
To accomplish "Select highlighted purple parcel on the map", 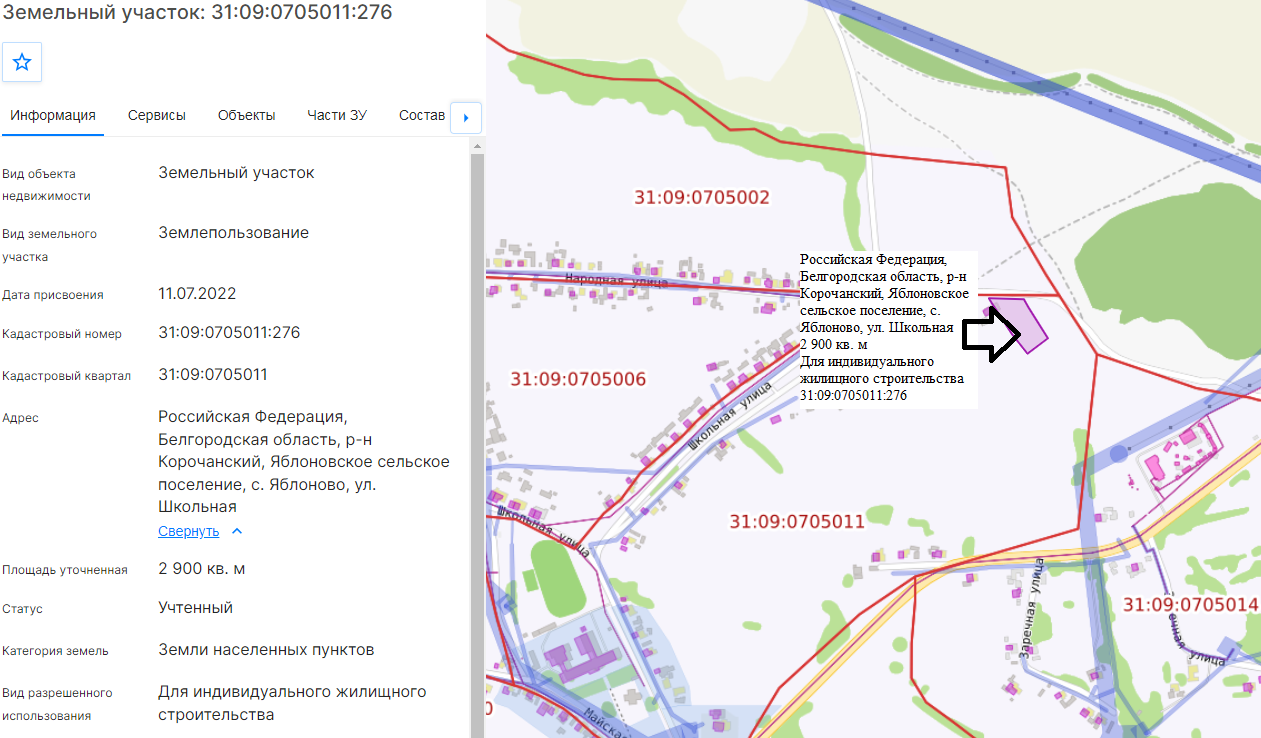I will 1020,322.
